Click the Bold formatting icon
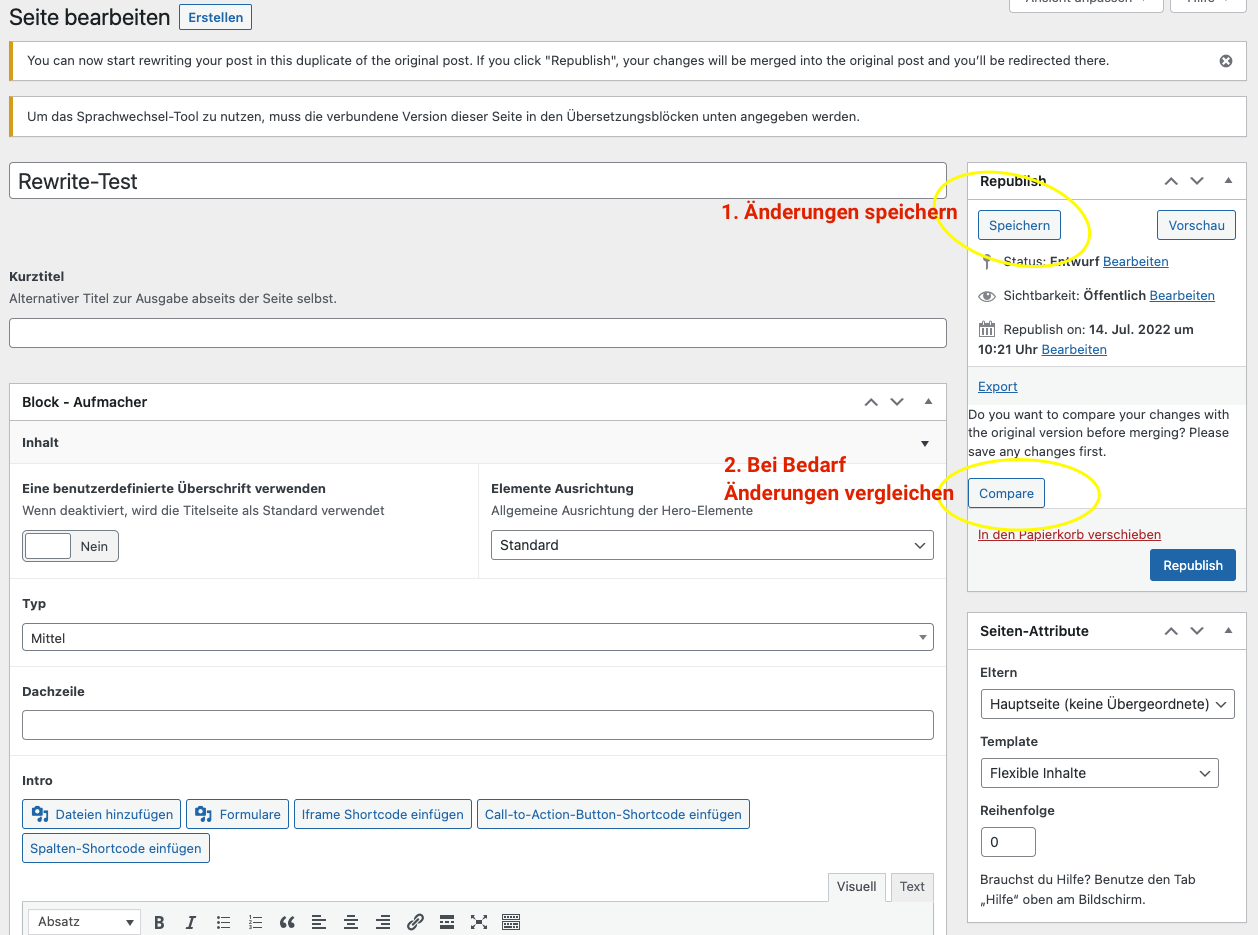The height and width of the screenshot is (935, 1258). tap(159, 922)
